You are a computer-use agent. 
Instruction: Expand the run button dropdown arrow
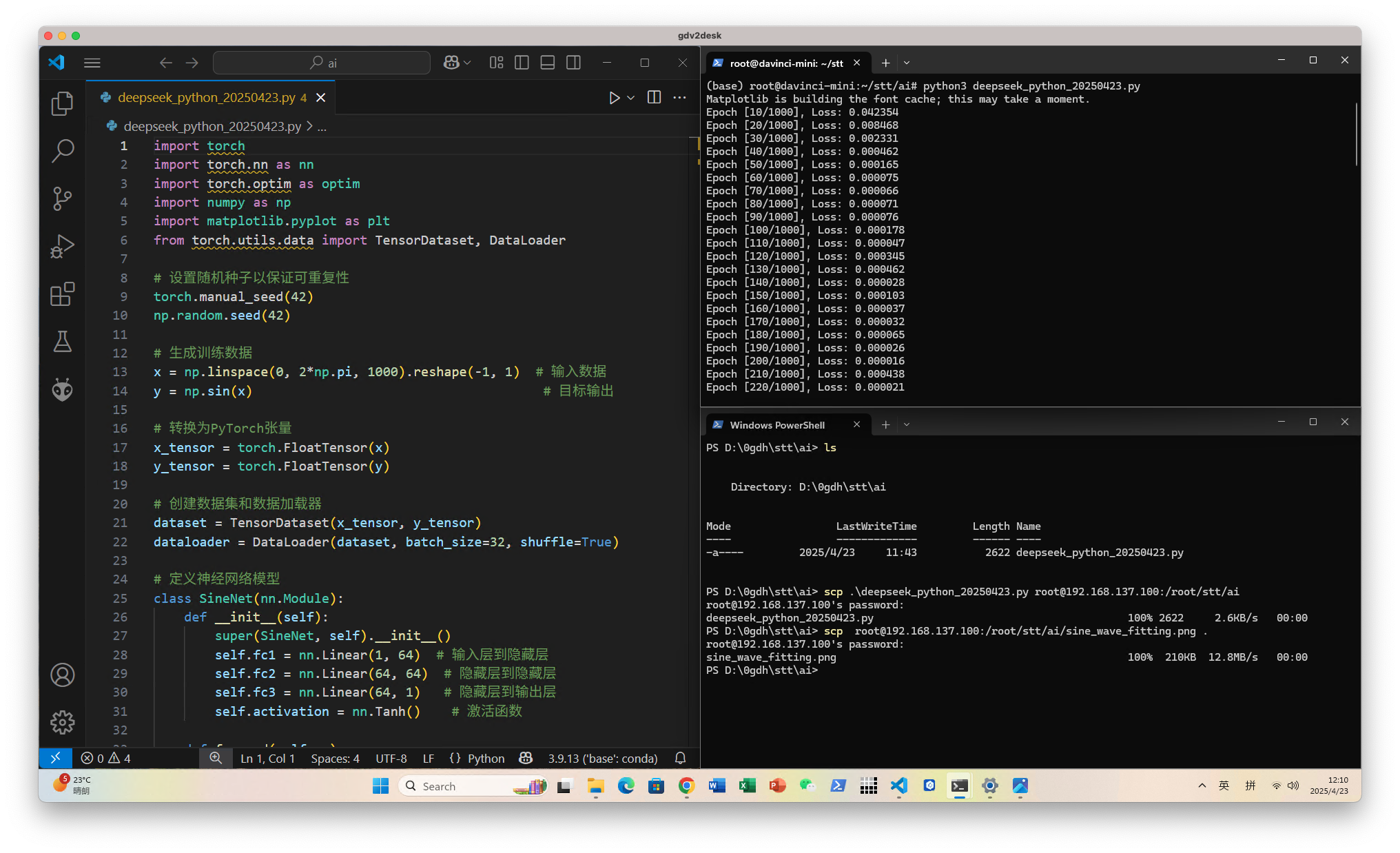(x=630, y=98)
